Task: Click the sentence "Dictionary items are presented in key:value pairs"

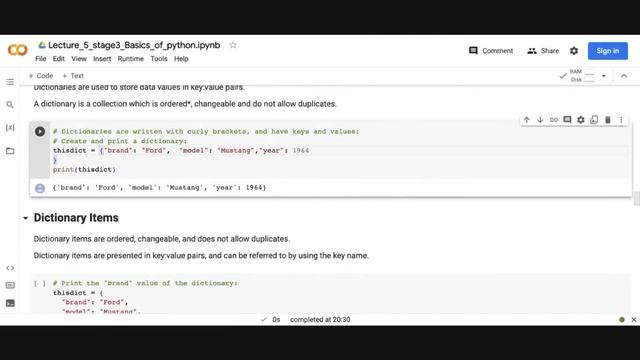Action: click(201, 256)
